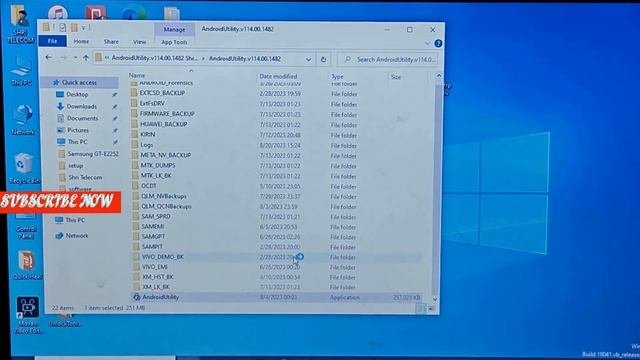Select Network in the navigation pane
The height and width of the screenshot is (360, 640).
click(x=77, y=236)
